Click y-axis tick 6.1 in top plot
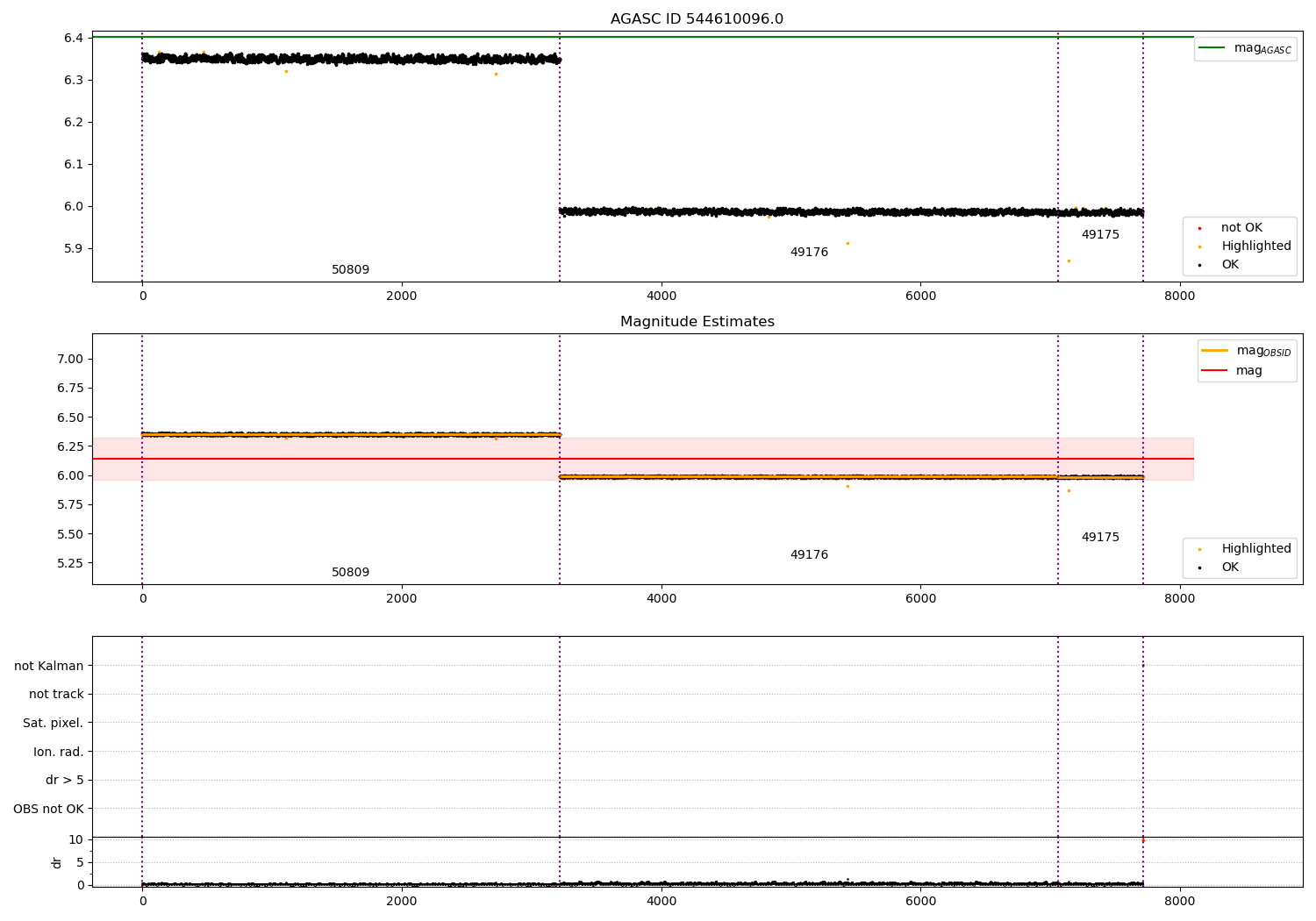The height and width of the screenshot is (921, 1316). click(73, 164)
